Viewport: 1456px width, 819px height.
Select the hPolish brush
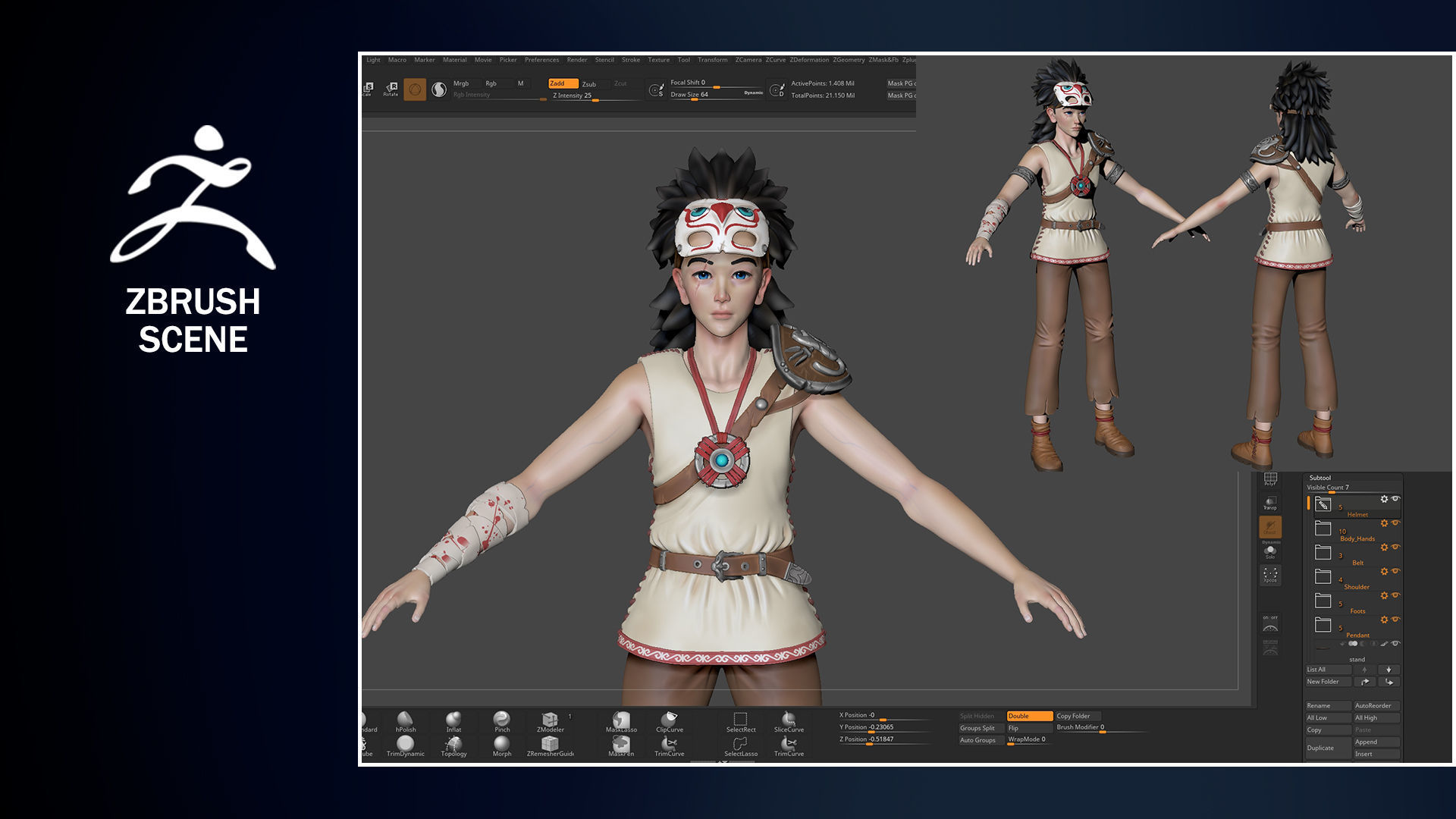click(406, 721)
